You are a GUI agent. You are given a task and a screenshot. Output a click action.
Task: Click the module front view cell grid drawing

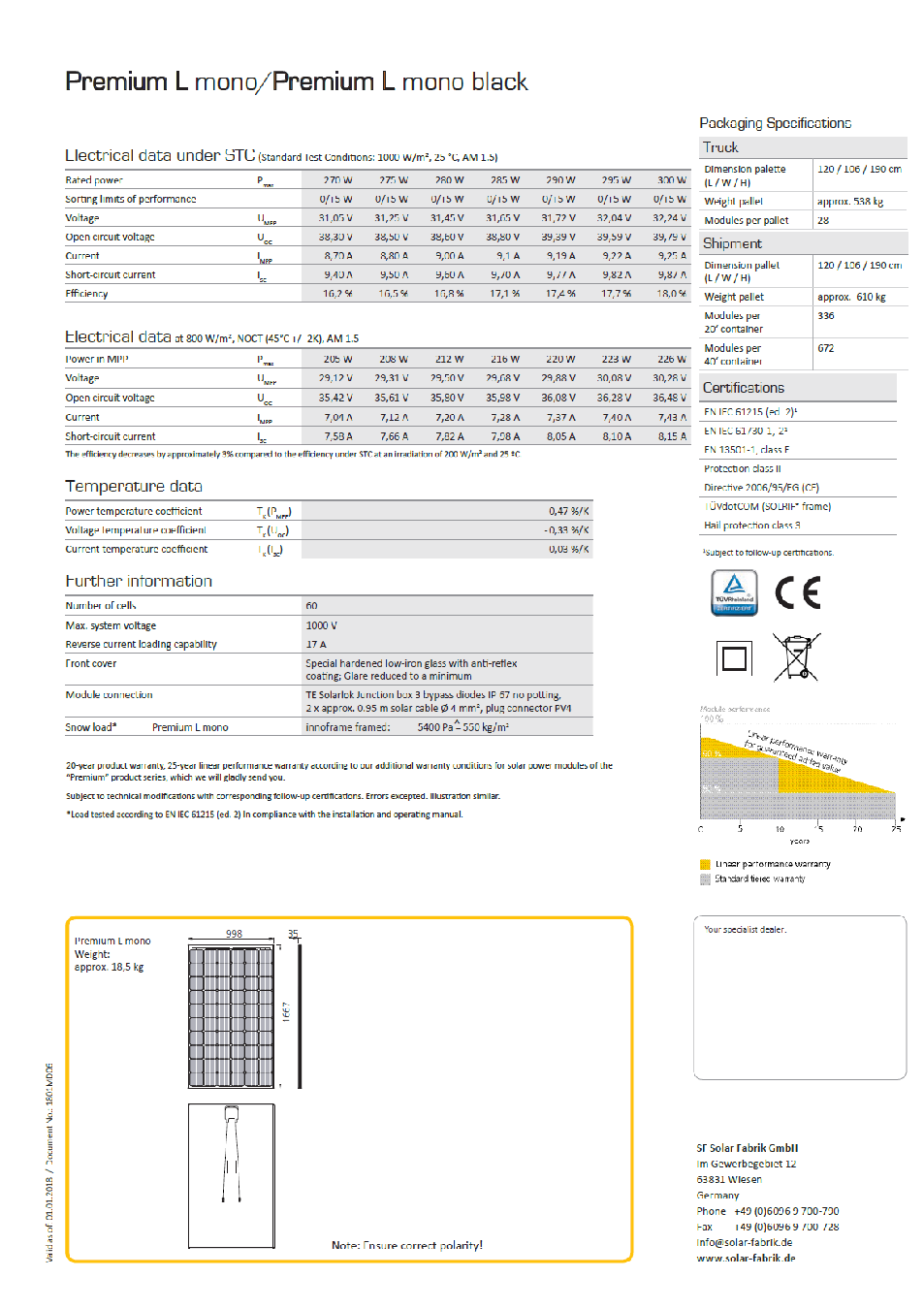[x=232, y=1016]
